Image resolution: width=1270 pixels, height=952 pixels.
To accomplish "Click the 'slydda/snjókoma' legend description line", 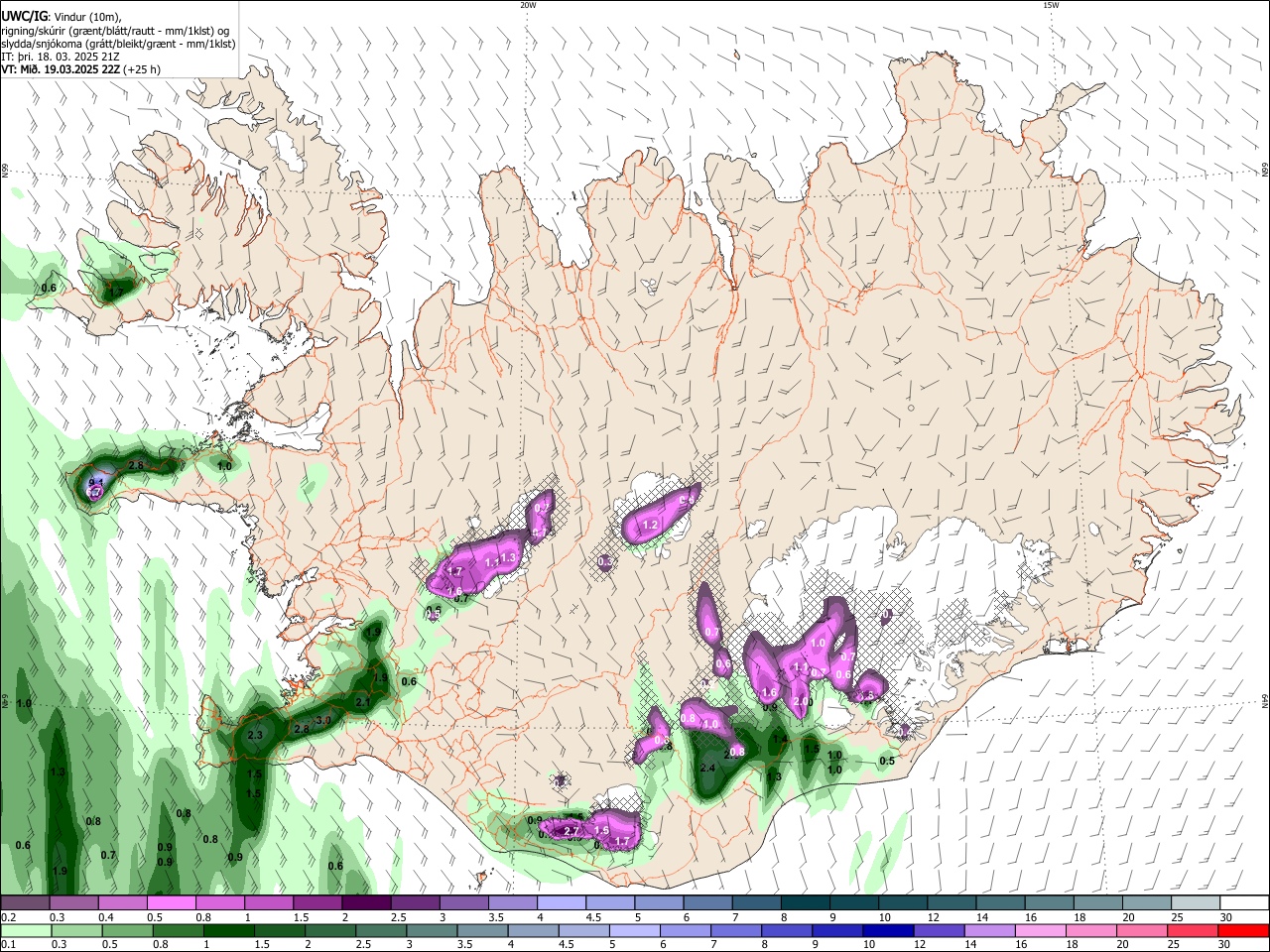I will (118, 44).
